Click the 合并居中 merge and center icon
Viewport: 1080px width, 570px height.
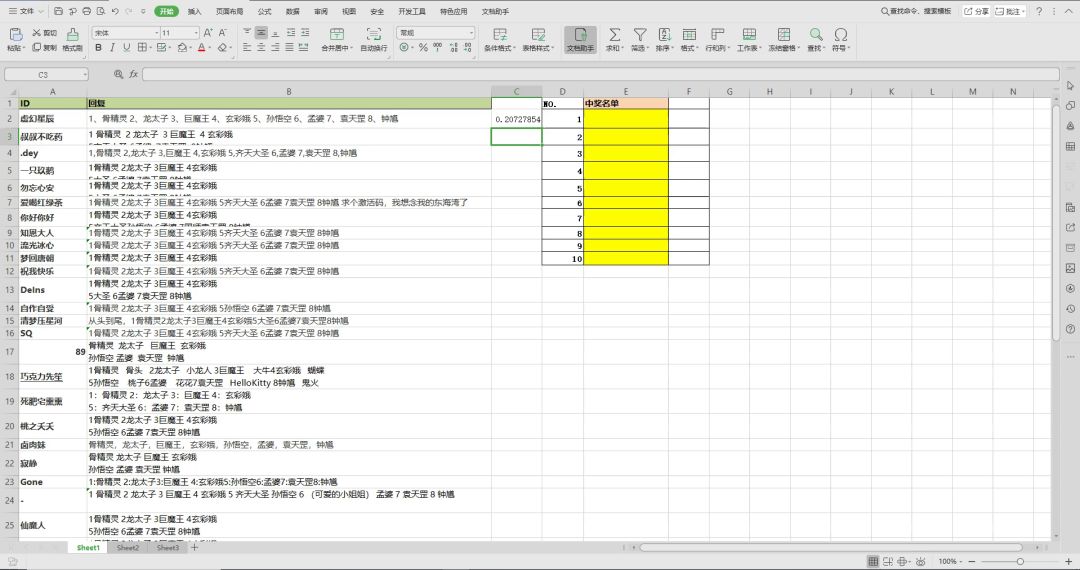click(x=336, y=39)
